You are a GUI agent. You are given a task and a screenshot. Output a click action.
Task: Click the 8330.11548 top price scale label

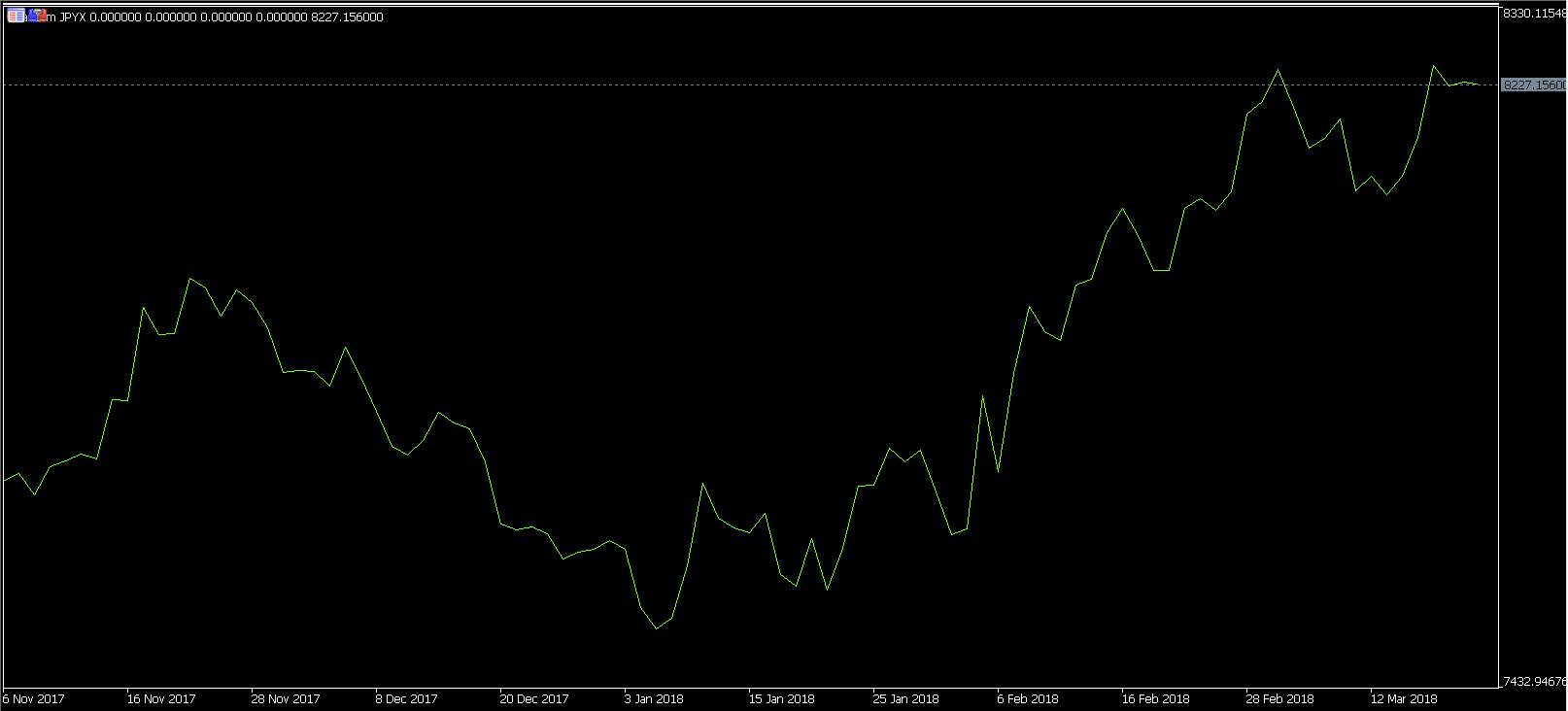[1533, 14]
